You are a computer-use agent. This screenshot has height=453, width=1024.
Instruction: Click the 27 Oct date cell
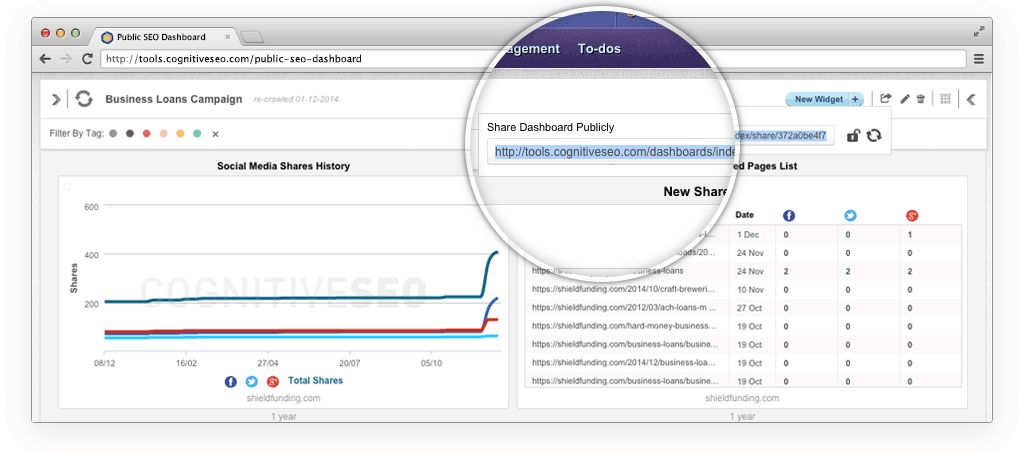(750, 308)
